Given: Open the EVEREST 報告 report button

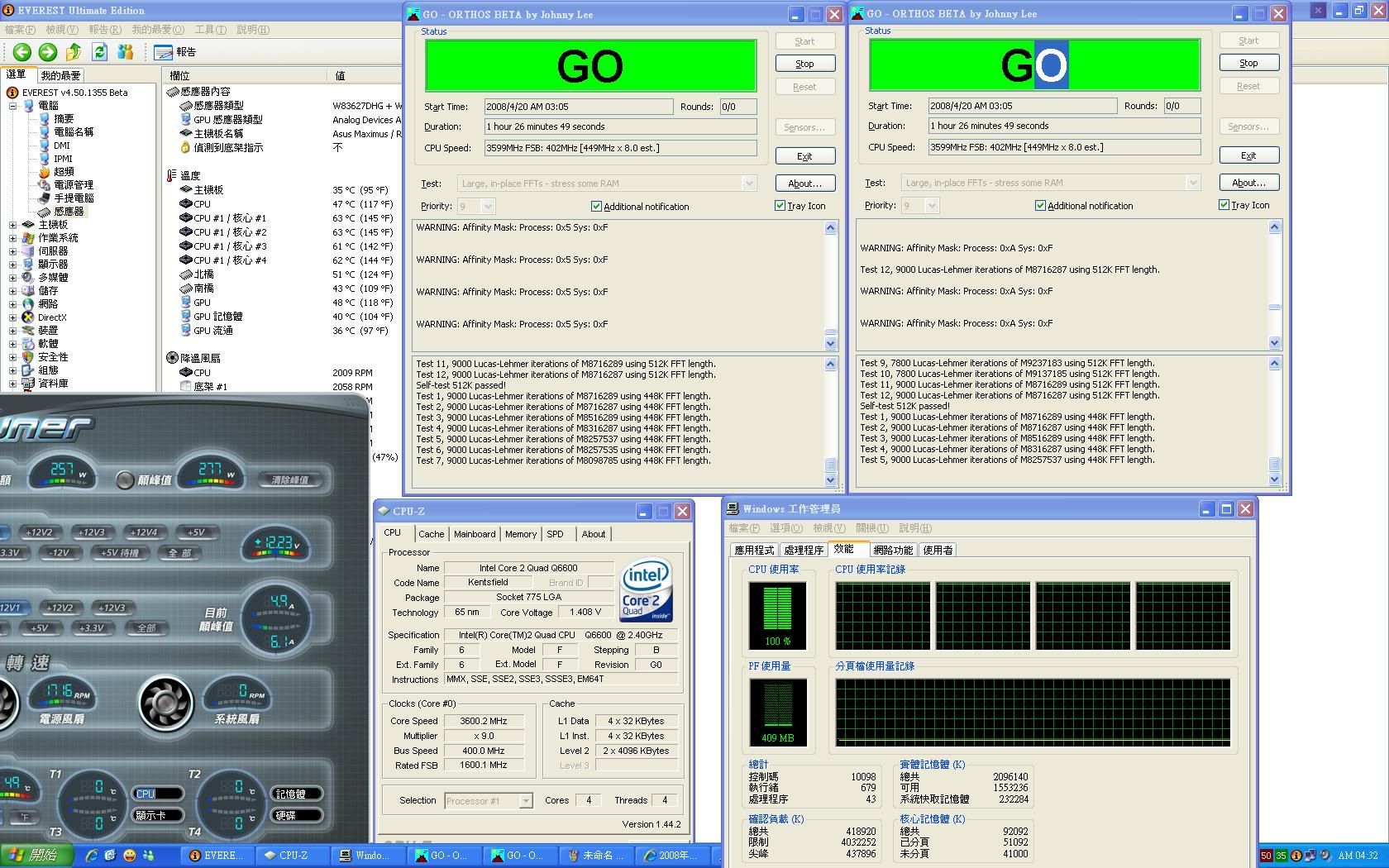Looking at the screenshot, I should 175,52.
